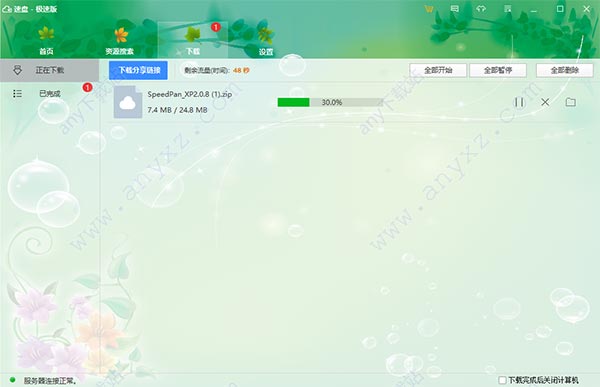600x387 pixels.
Task: Select 正在下载 in the sidebar
Action: [49, 70]
